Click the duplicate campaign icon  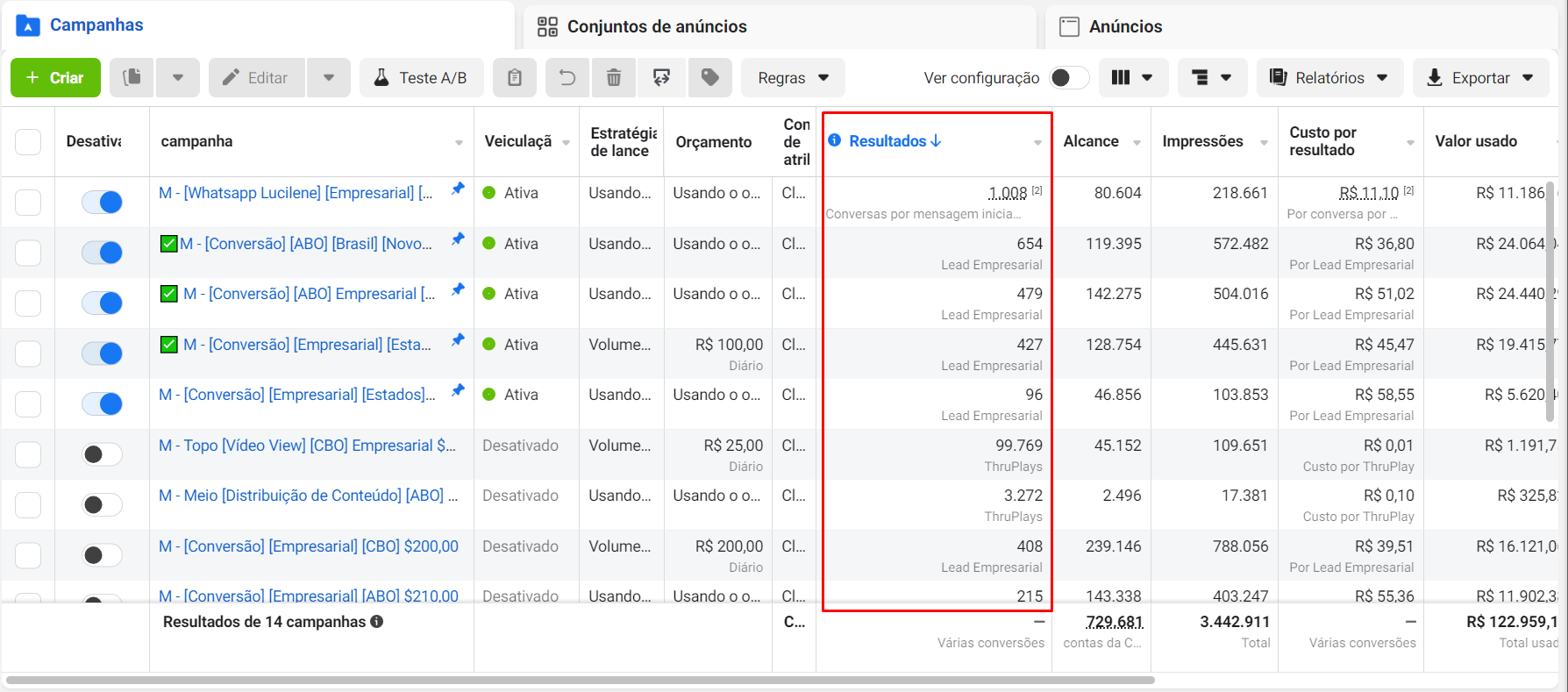(x=132, y=77)
